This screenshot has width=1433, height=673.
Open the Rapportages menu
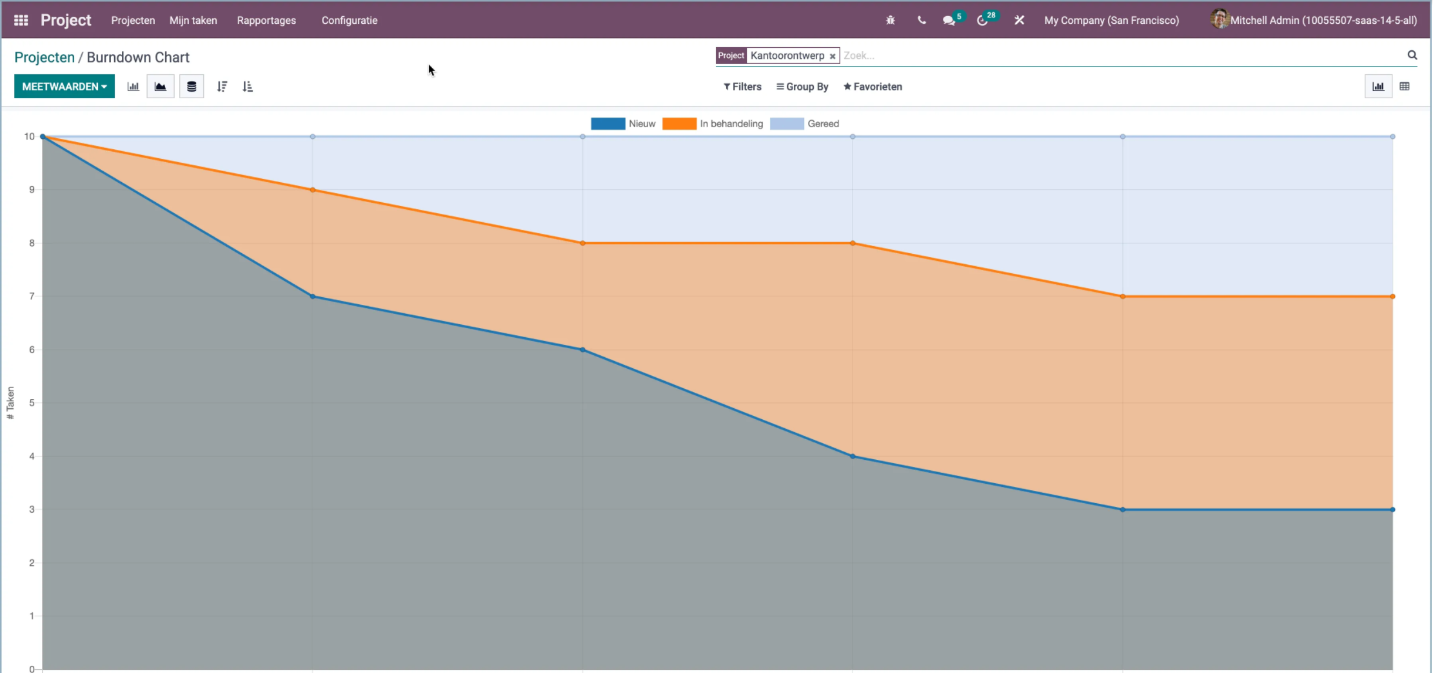tap(266, 20)
